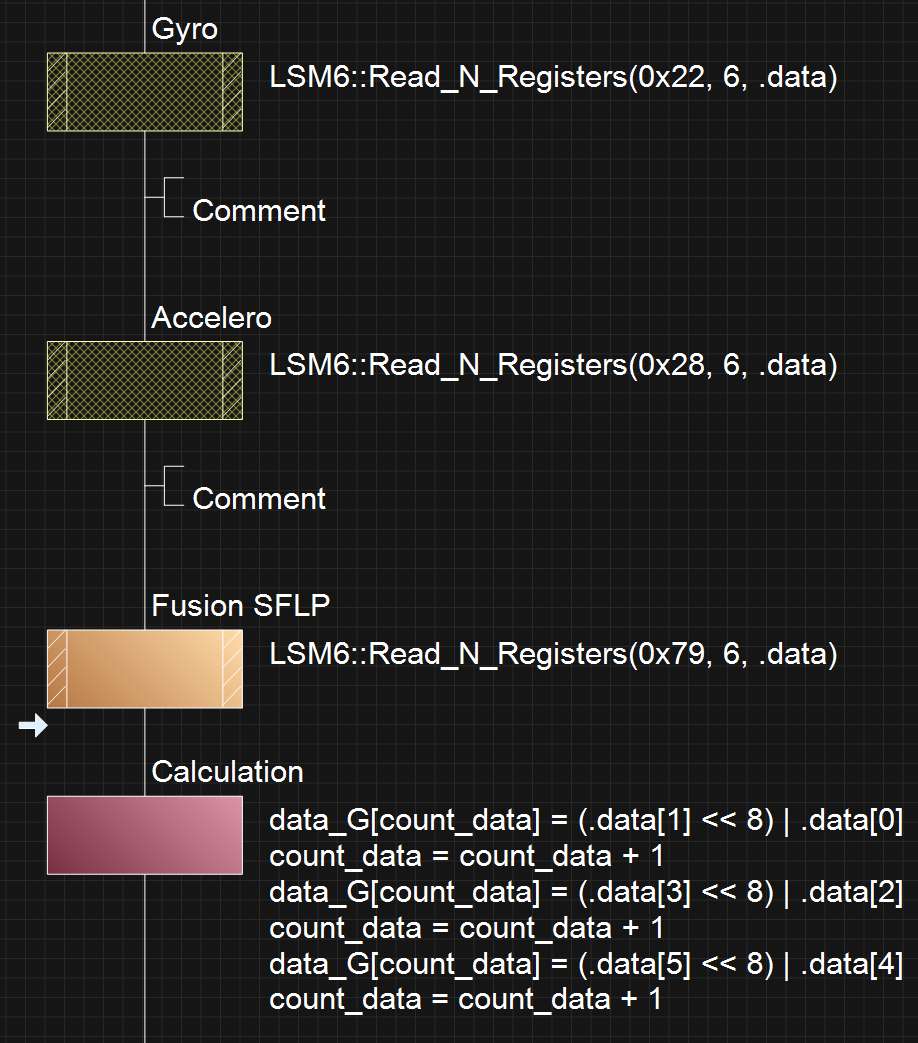918x1043 pixels.
Task: Click the Comment text below Gyro
Action: pyautogui.click(x=259, y=211)
